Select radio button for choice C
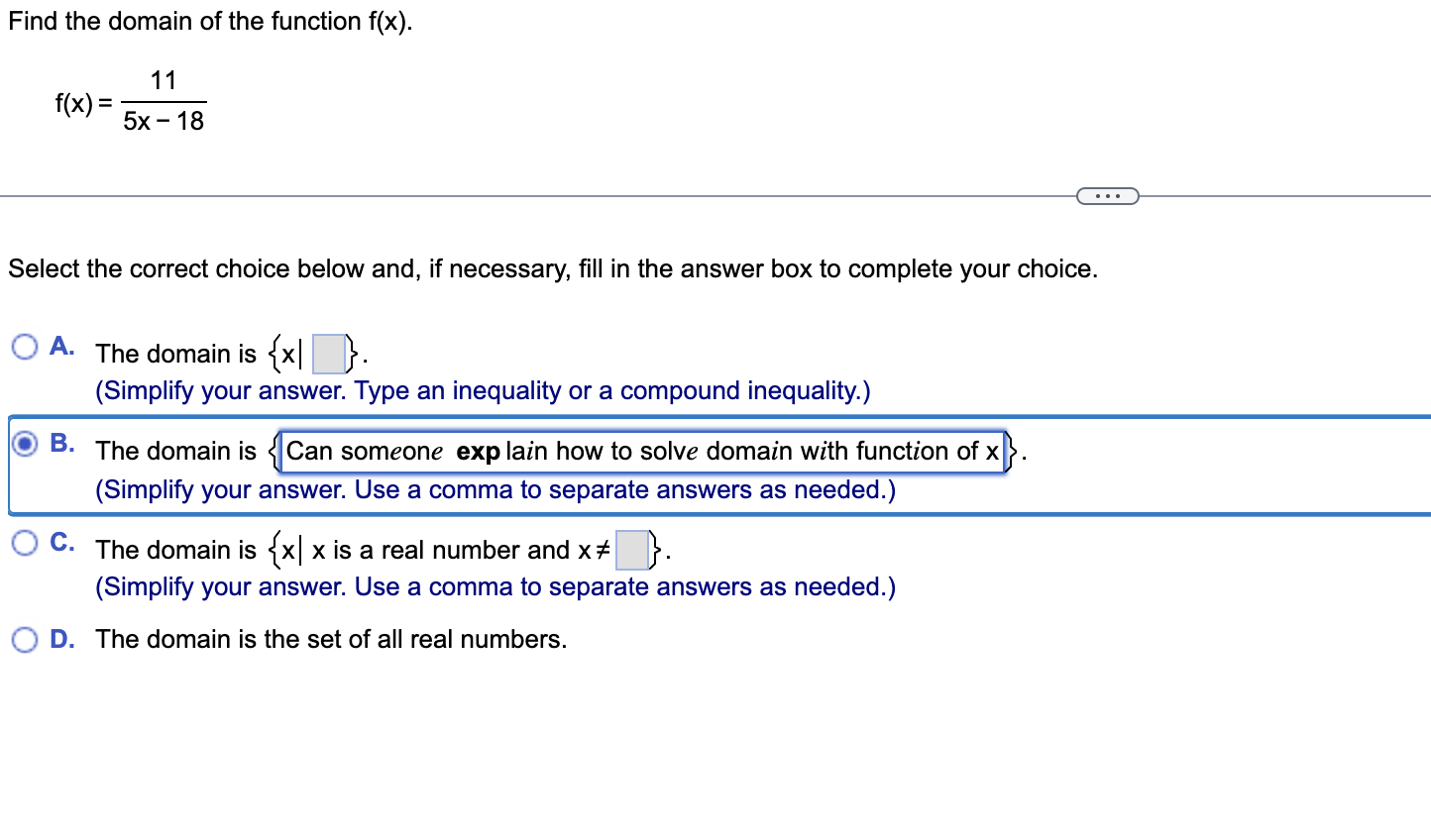The width and height of the screenshot is (1431, 840). tap(24, 543)
